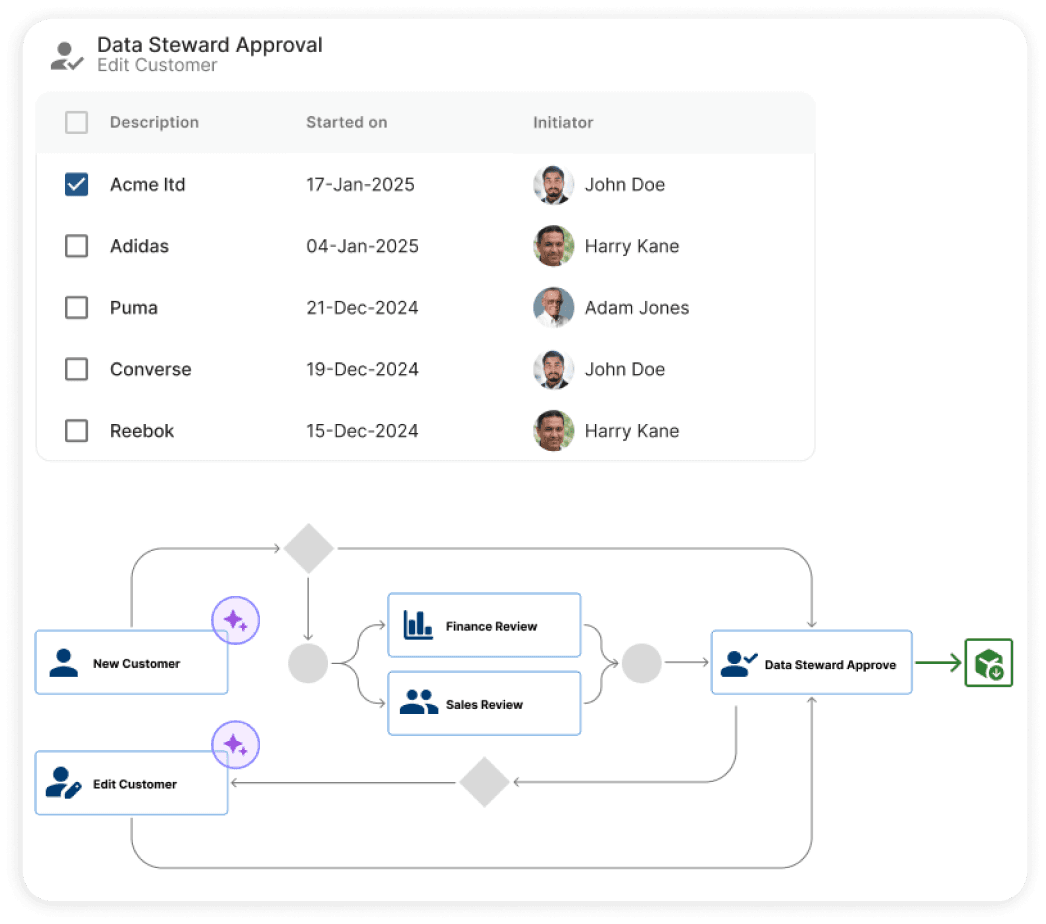Select the Acme ltd description text
This screenshot has width=1046, height=924.
tap(147, 185)
